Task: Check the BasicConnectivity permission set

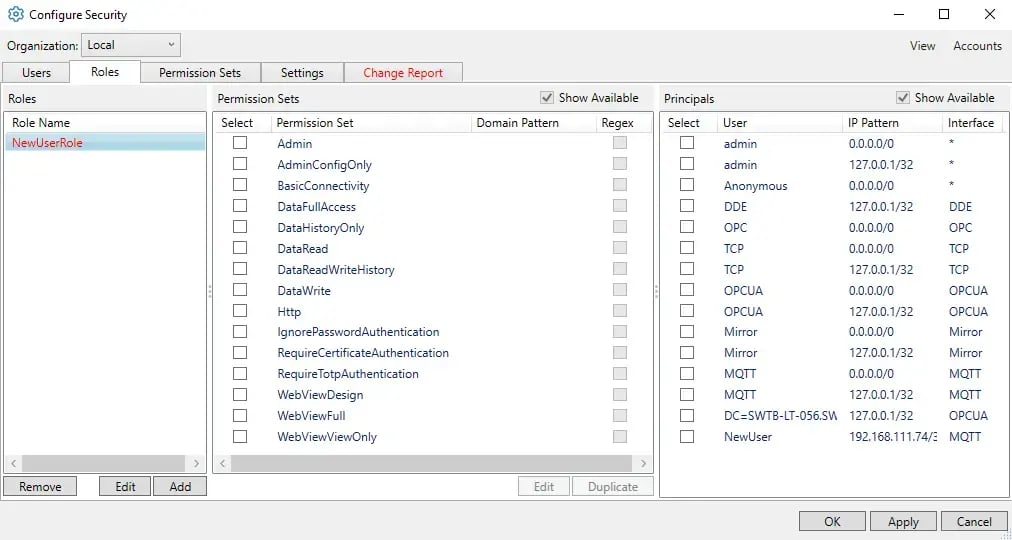Action: click(240, 185)
